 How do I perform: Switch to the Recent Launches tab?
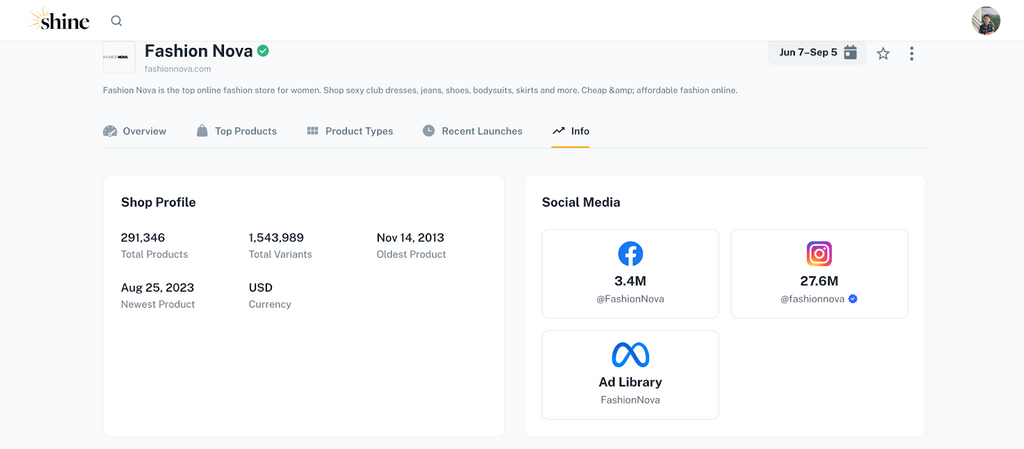(472, 131)
